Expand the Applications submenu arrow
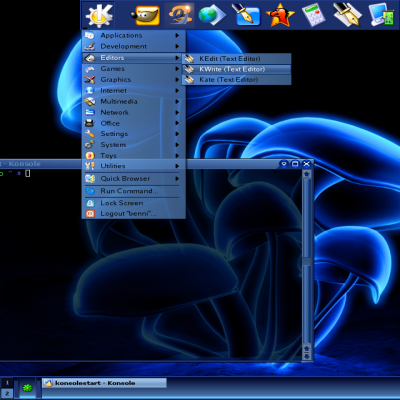 tap(177, 35)
